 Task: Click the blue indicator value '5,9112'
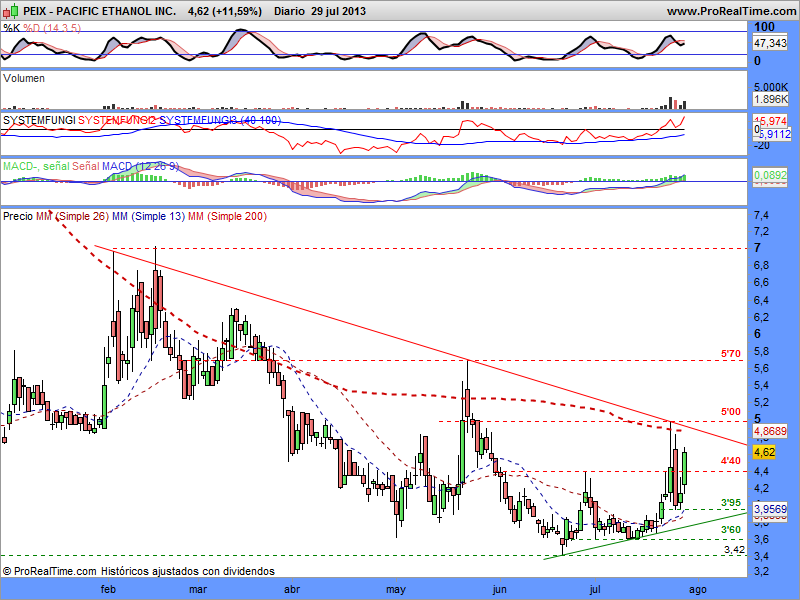click(774, 134)
